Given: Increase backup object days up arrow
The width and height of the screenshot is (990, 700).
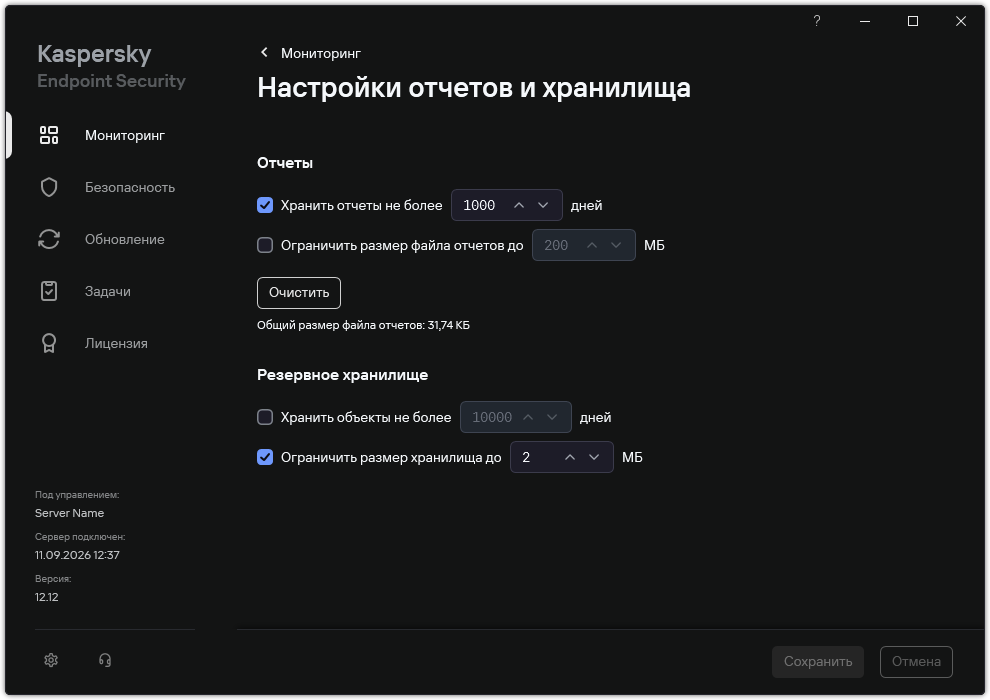Looking at the screenshot, I should (x=528, y=417).
